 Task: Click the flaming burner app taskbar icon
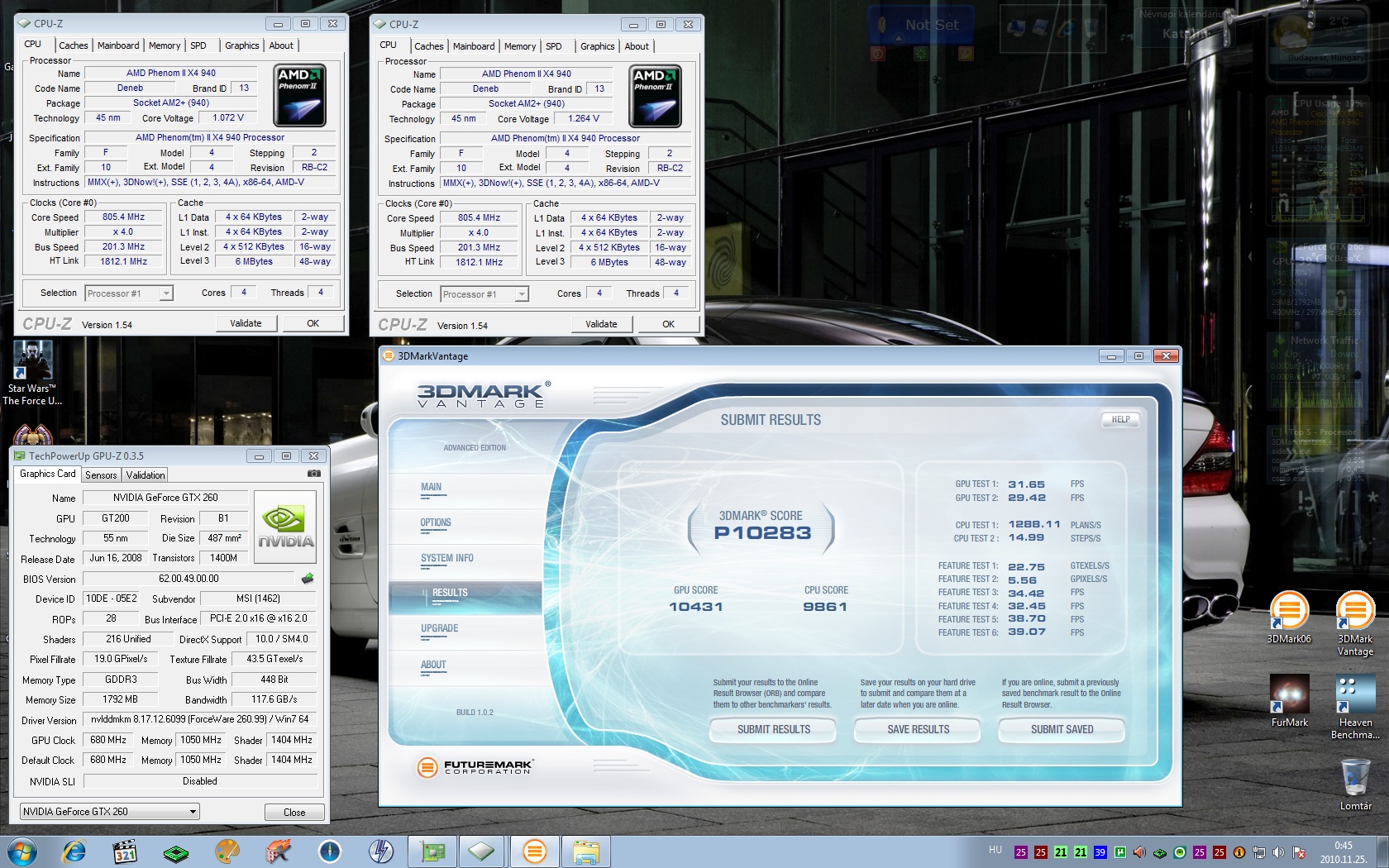(x=279, y=851)
